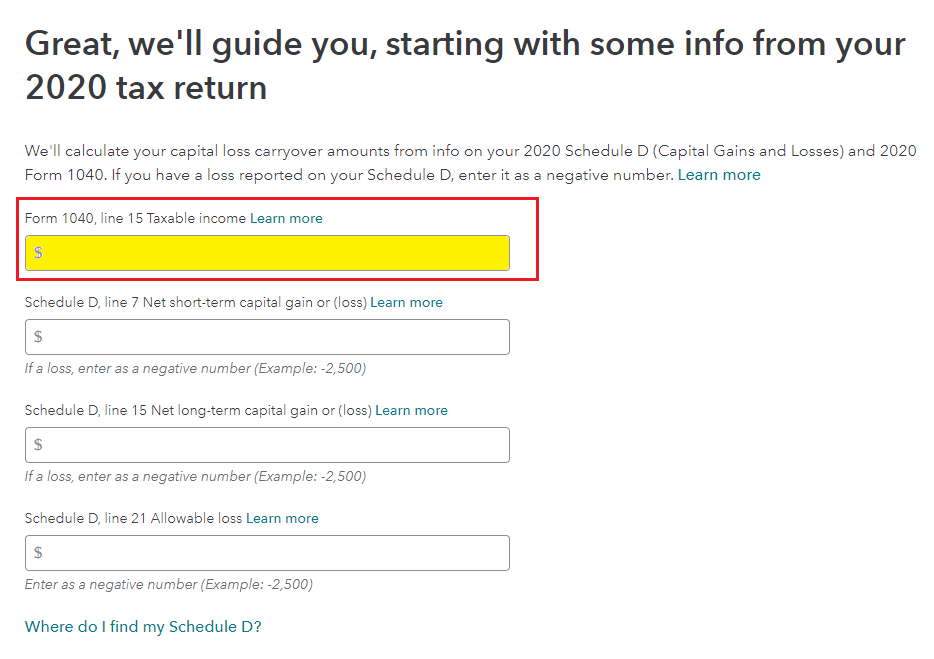Open Learn more for Net short-term capital gain

pos(406,302)
